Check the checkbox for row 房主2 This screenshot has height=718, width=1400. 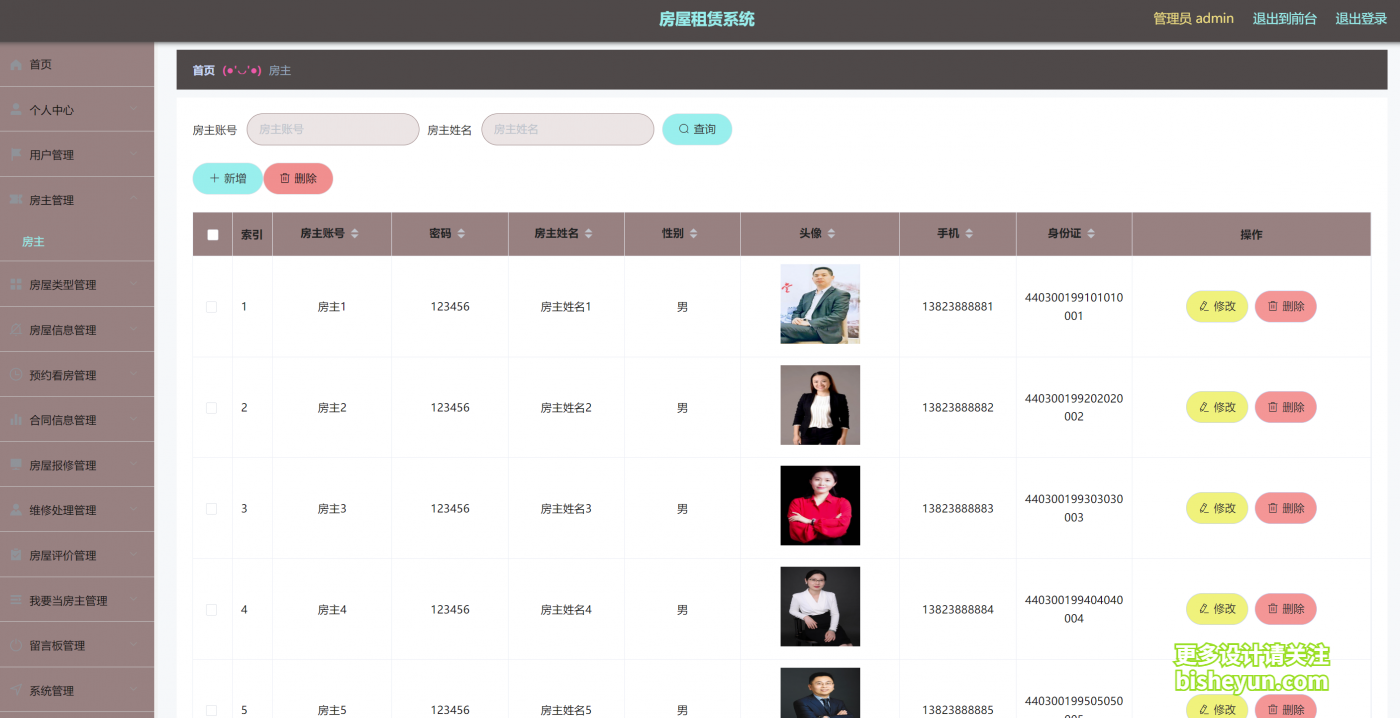click(x=211, y=408)
